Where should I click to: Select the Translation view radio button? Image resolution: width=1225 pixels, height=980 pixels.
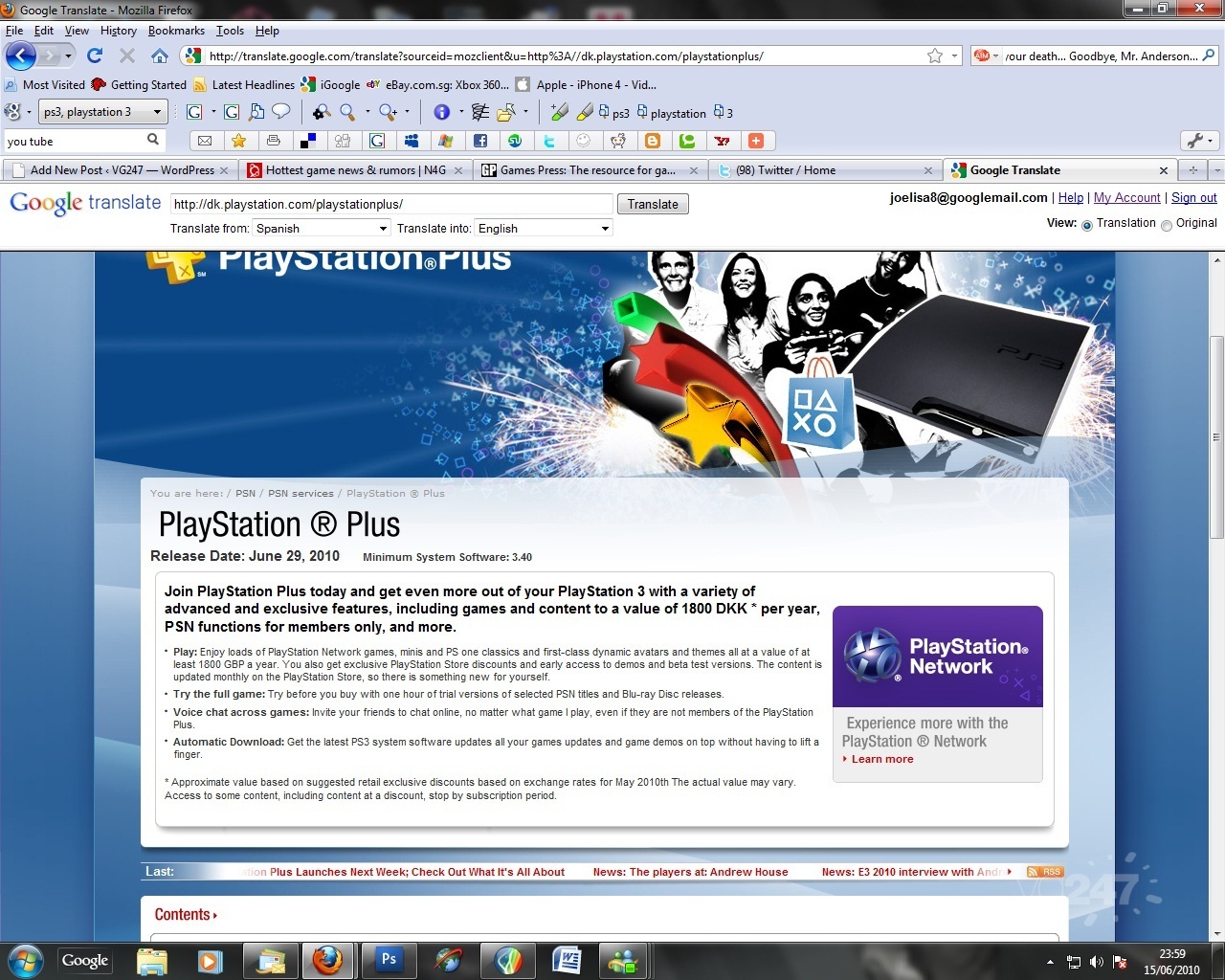(1086, 226)
